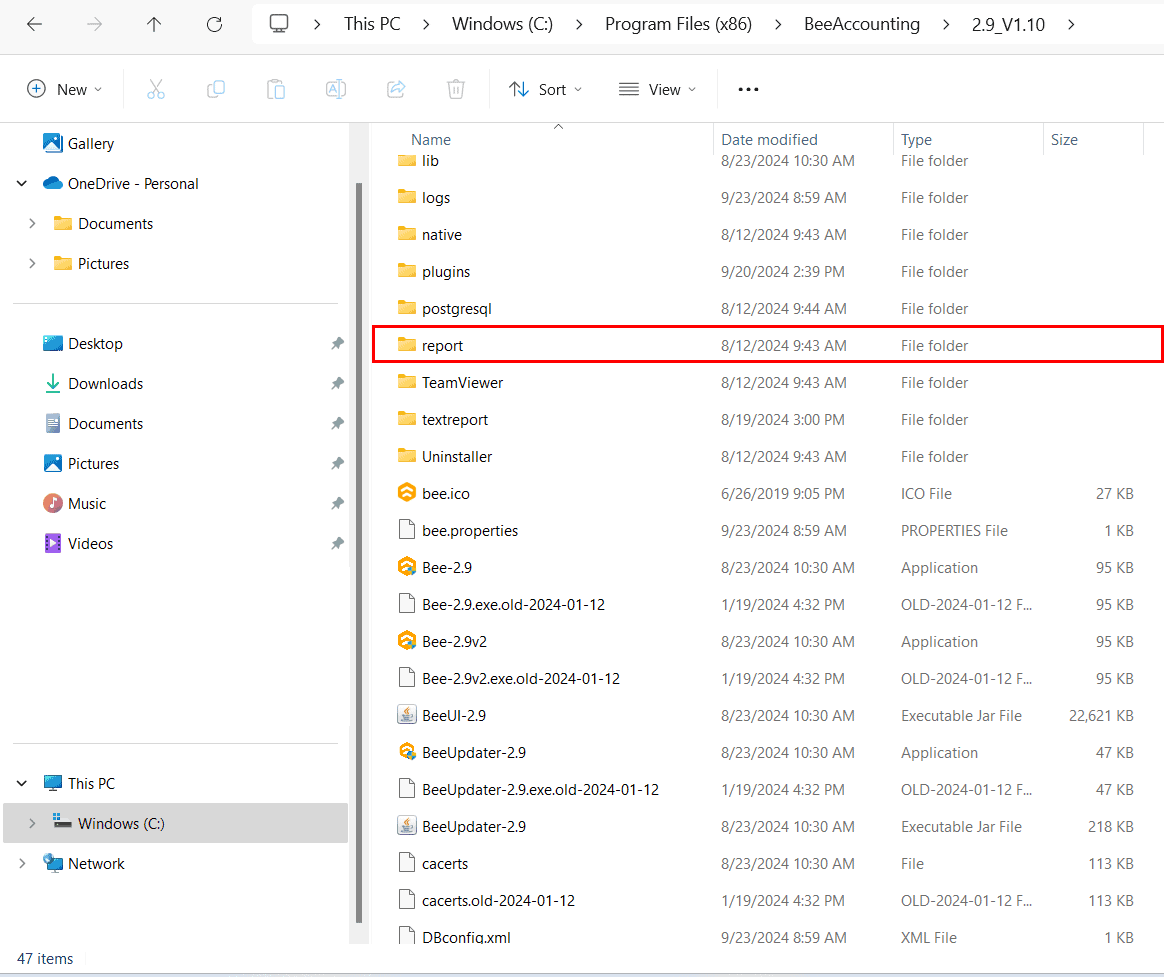
Task: Click the Up directory arrow
Action: click(154, 24)
